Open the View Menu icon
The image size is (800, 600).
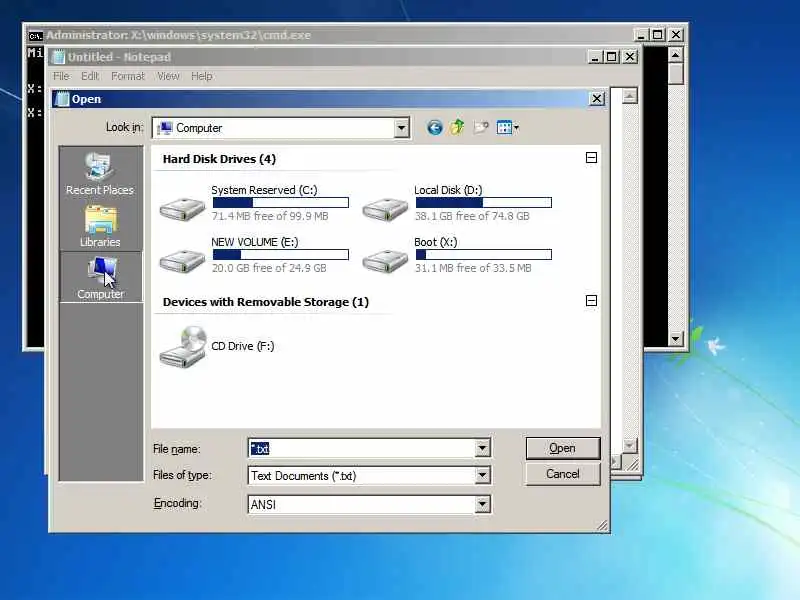tap(507, 128)
